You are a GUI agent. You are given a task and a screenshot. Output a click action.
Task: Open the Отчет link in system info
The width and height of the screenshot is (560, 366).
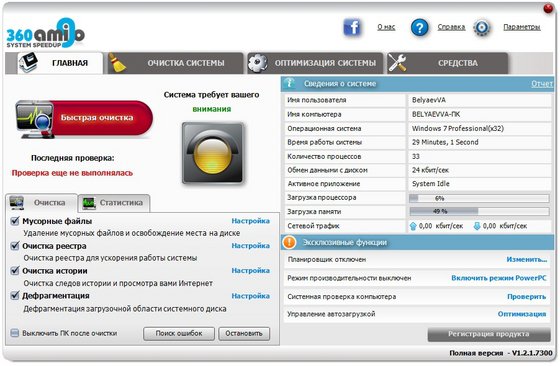pos(542,84)
